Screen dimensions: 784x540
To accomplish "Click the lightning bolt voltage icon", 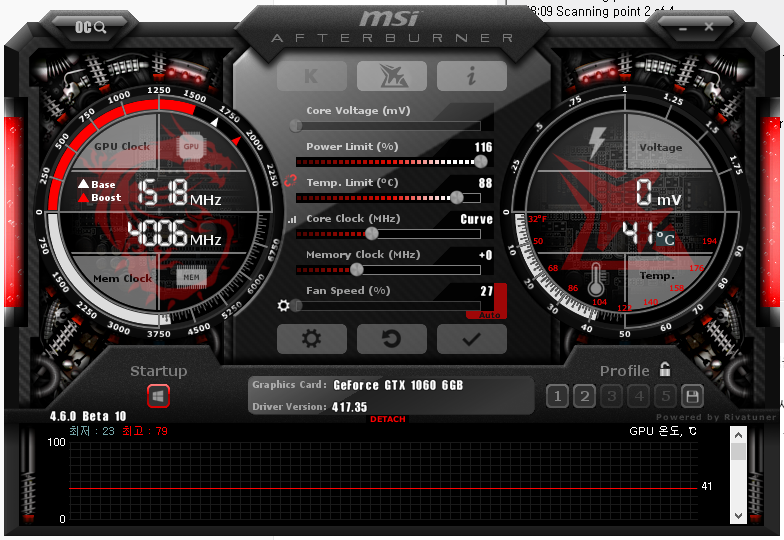I will pyautogui.click(x=597, y=143).
